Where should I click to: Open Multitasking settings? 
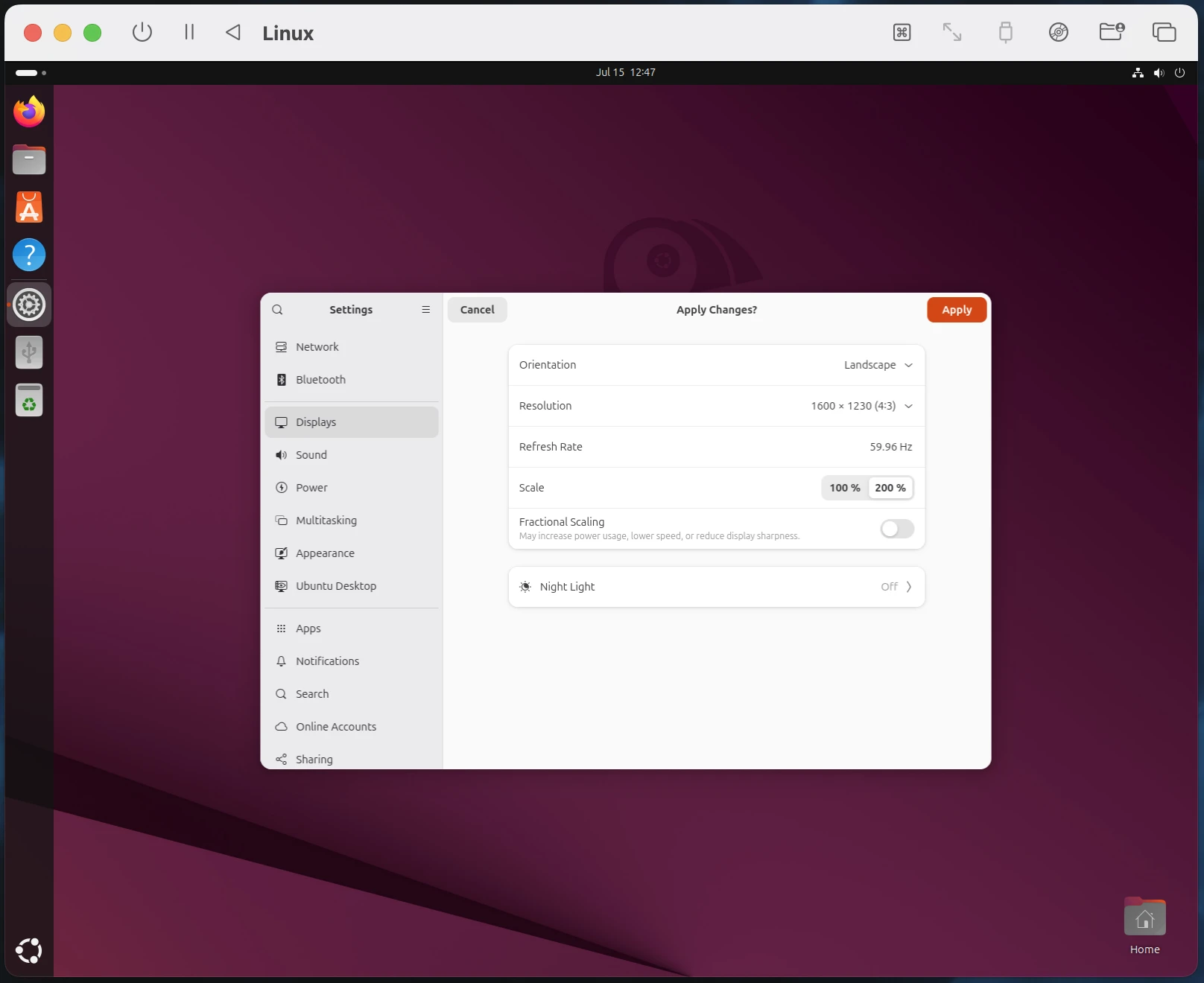click(352, 521)
